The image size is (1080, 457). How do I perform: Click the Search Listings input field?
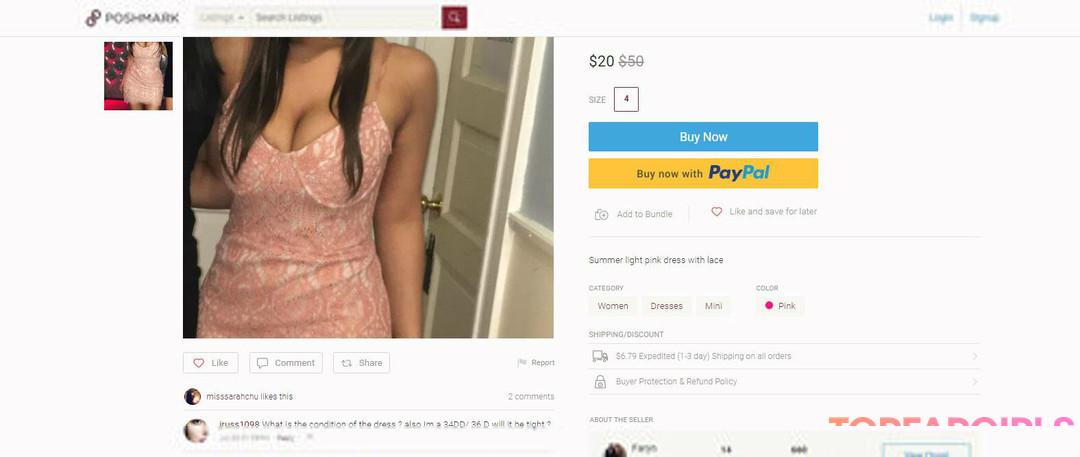point(346,18)
